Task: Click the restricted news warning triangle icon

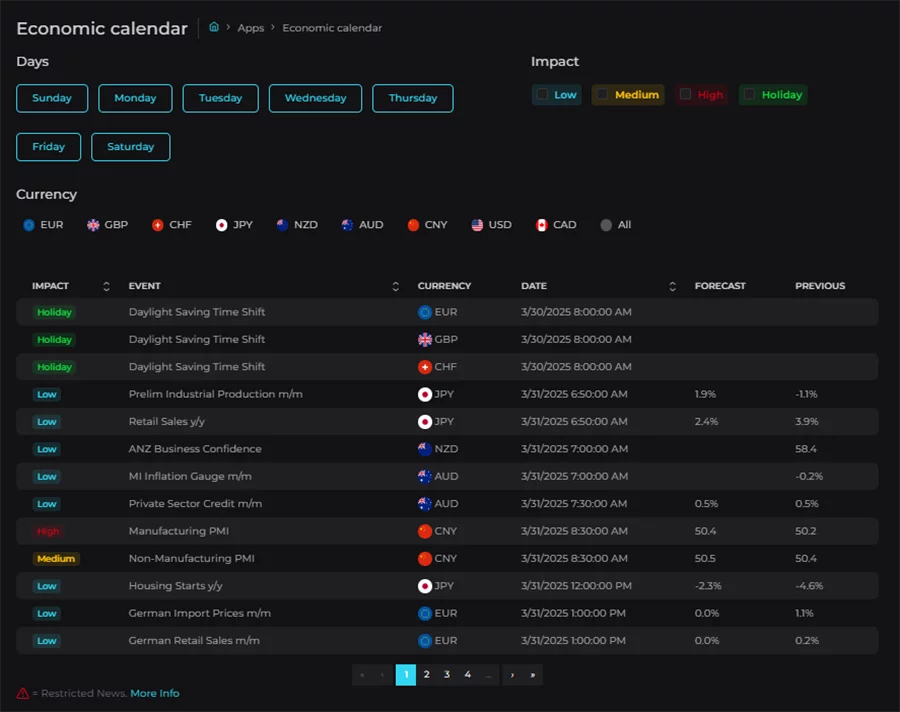Action: tap(22, 694)
